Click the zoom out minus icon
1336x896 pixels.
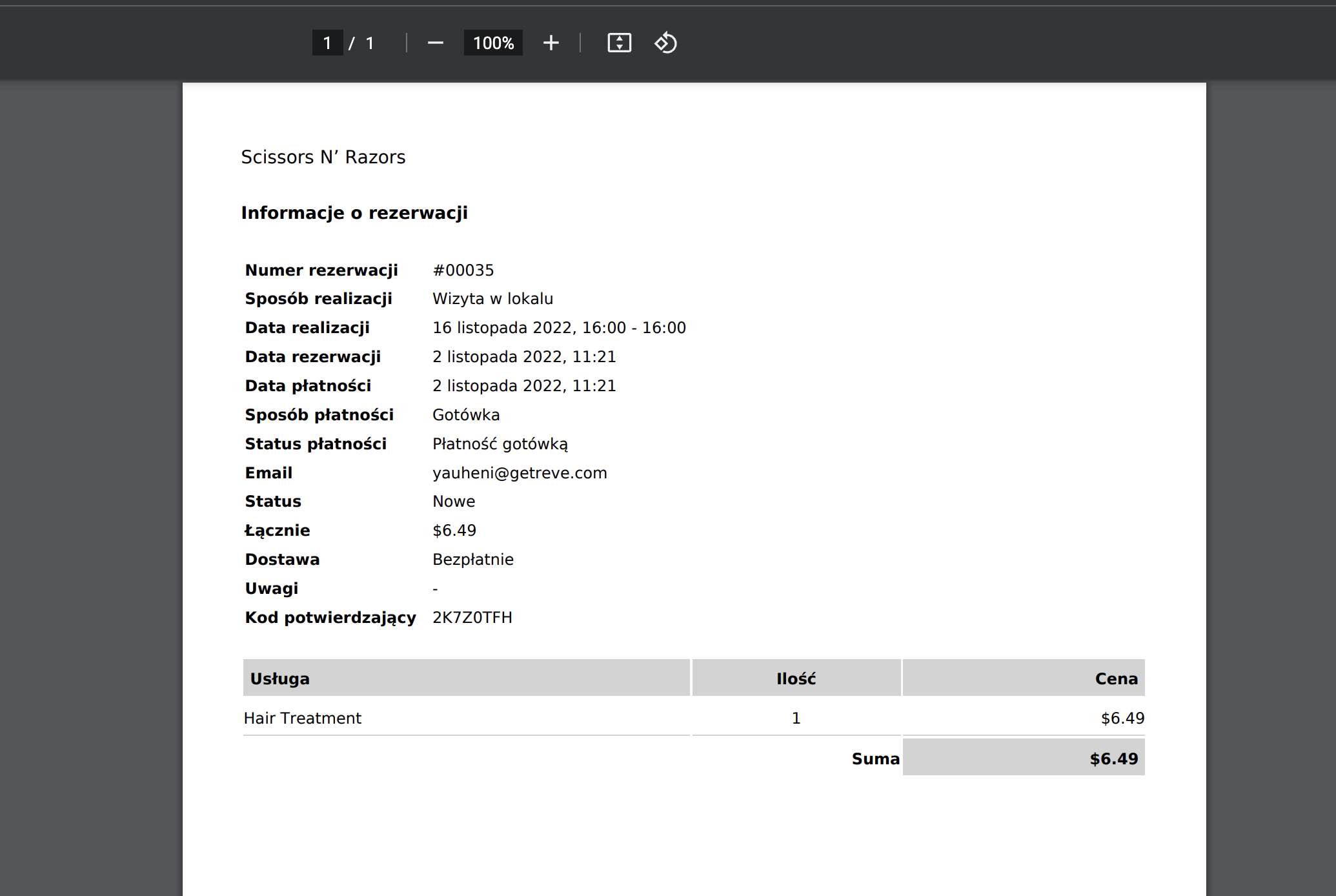click(436, 43)
